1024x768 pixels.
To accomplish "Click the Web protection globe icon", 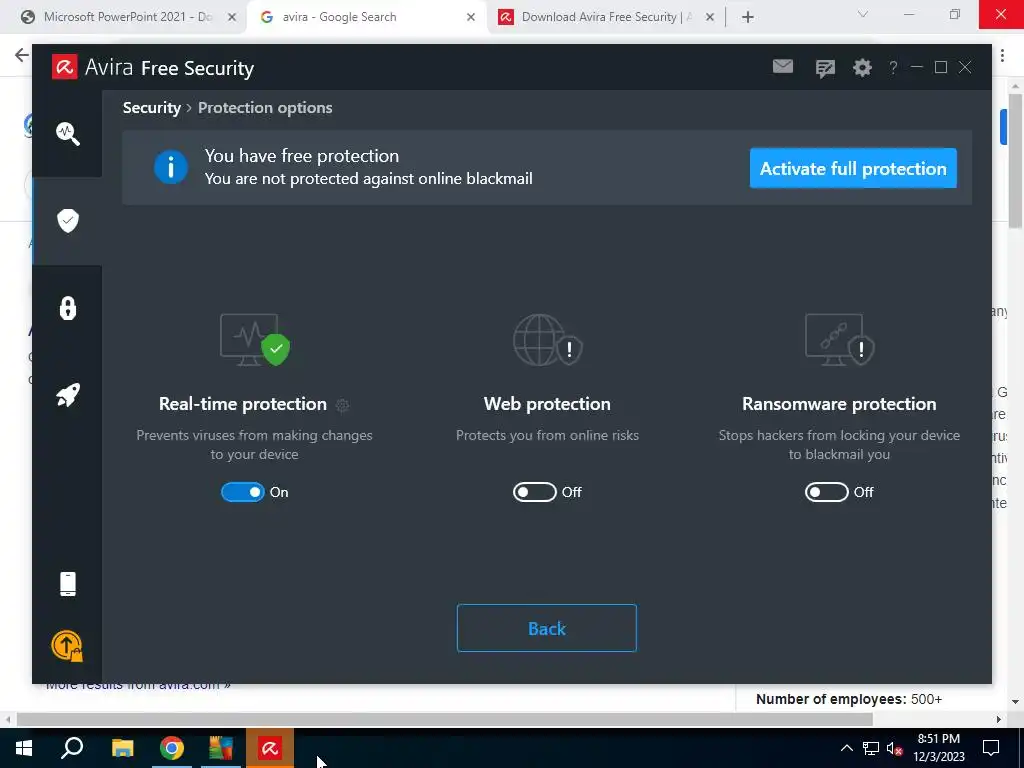I will tap(547, 340).
